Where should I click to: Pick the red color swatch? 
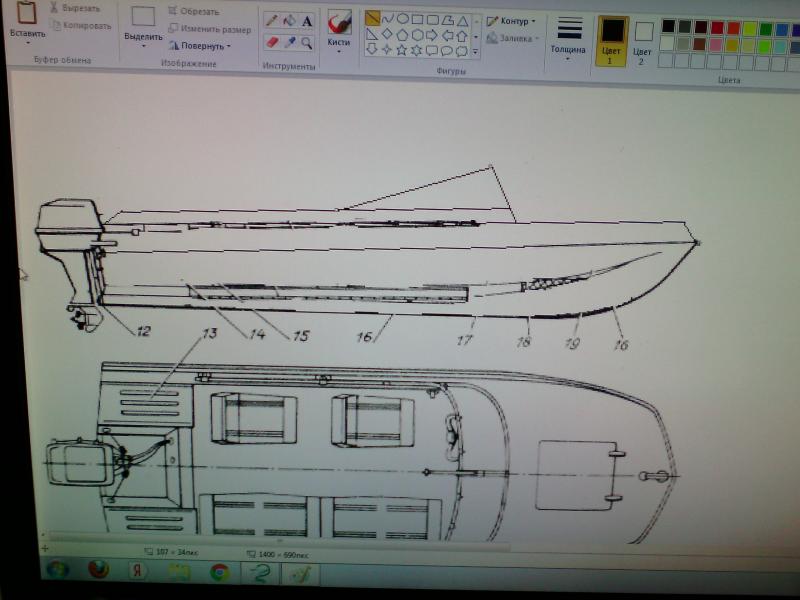pos(717,27)
